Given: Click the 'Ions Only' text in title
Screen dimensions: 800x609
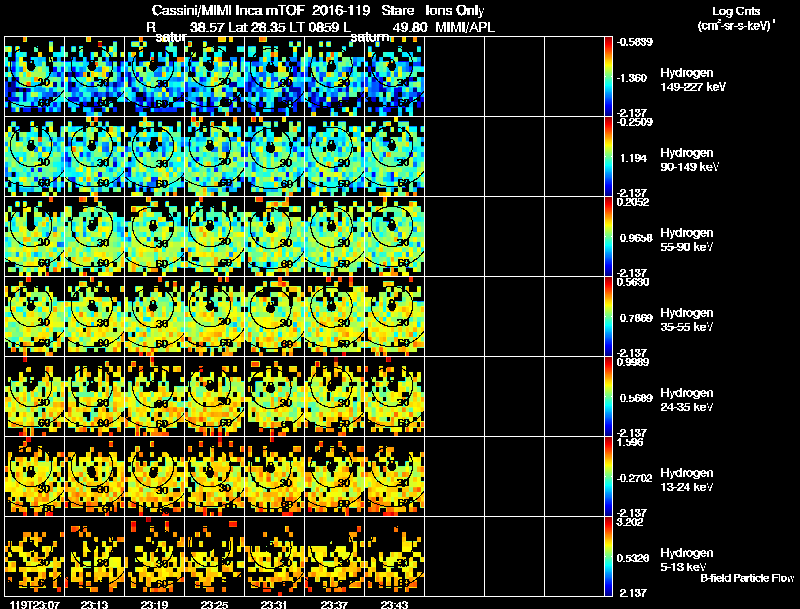Looking at the screenshot, I should [x=455, y=11].
